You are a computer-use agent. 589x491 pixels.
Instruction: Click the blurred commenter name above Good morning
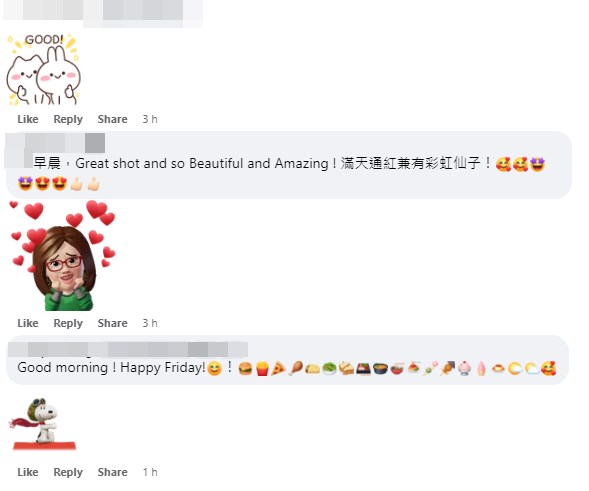[128, 349]
